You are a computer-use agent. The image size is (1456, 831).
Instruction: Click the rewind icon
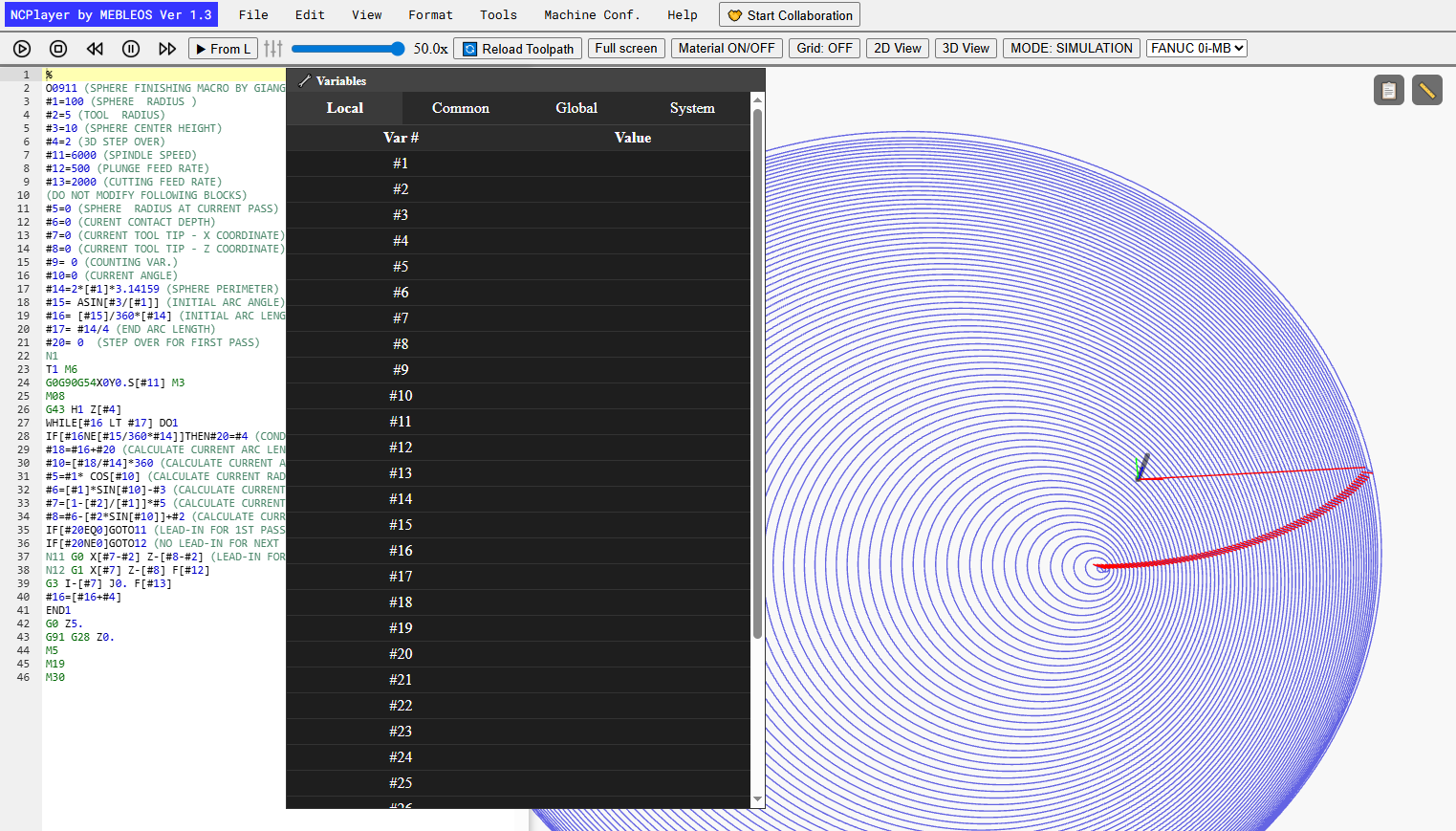(95, 49)
